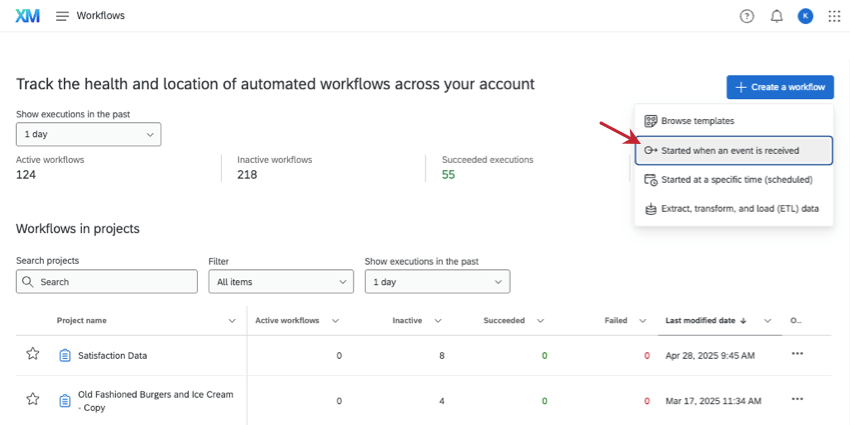Open the help question mark icon
The image size is (850, 425).
[746, 16]
